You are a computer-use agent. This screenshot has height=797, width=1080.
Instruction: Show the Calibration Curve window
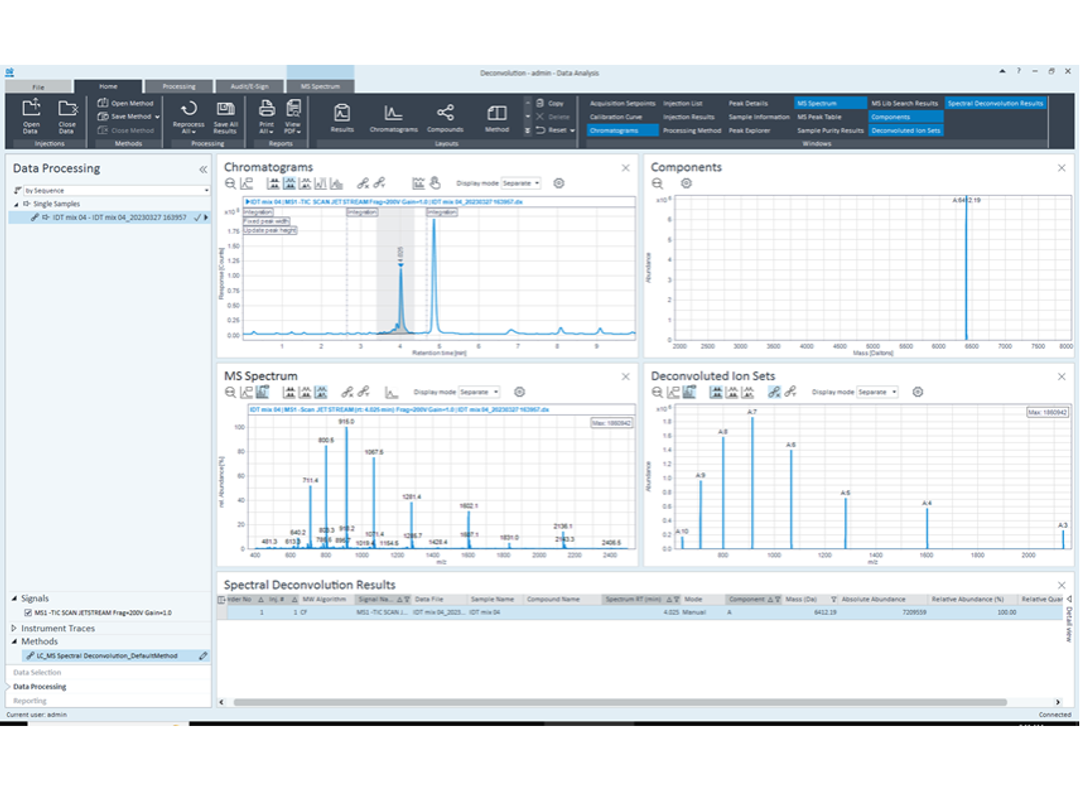click(616, 117)
